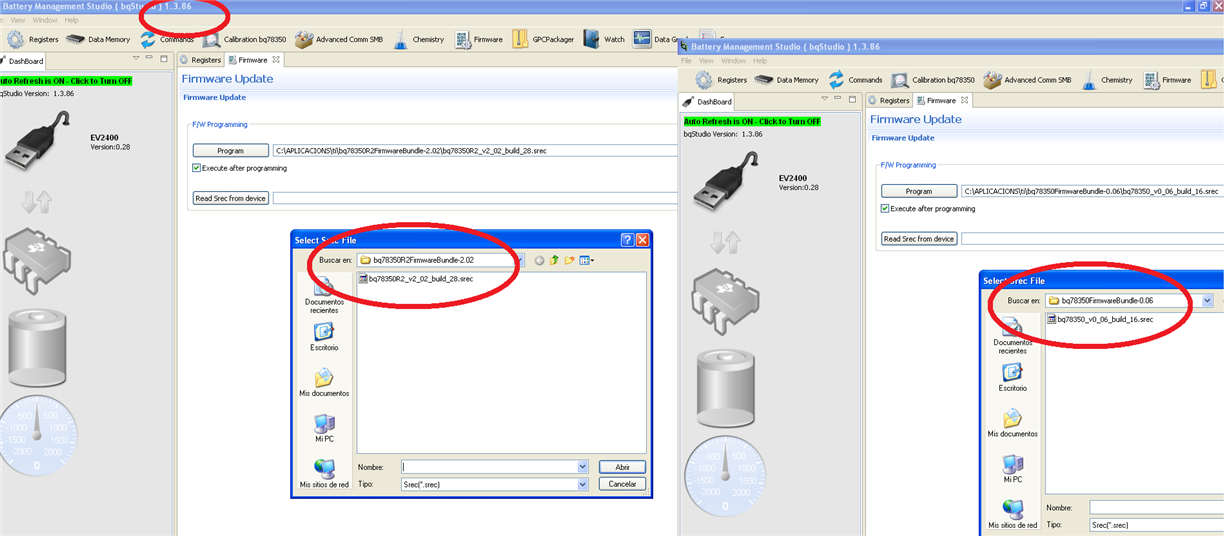Click Abrir in Select Srec File dialog
Image resolution: width=1230 pixels, height=536 pixels.
tap(622, 467)
